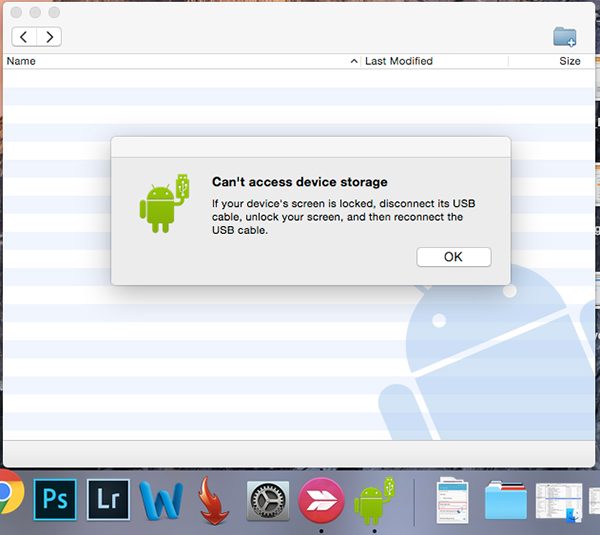This screenshot has width=600, height=535.
Task: Open the blue W Word app in dock
Action: click(x=161, y=500)
